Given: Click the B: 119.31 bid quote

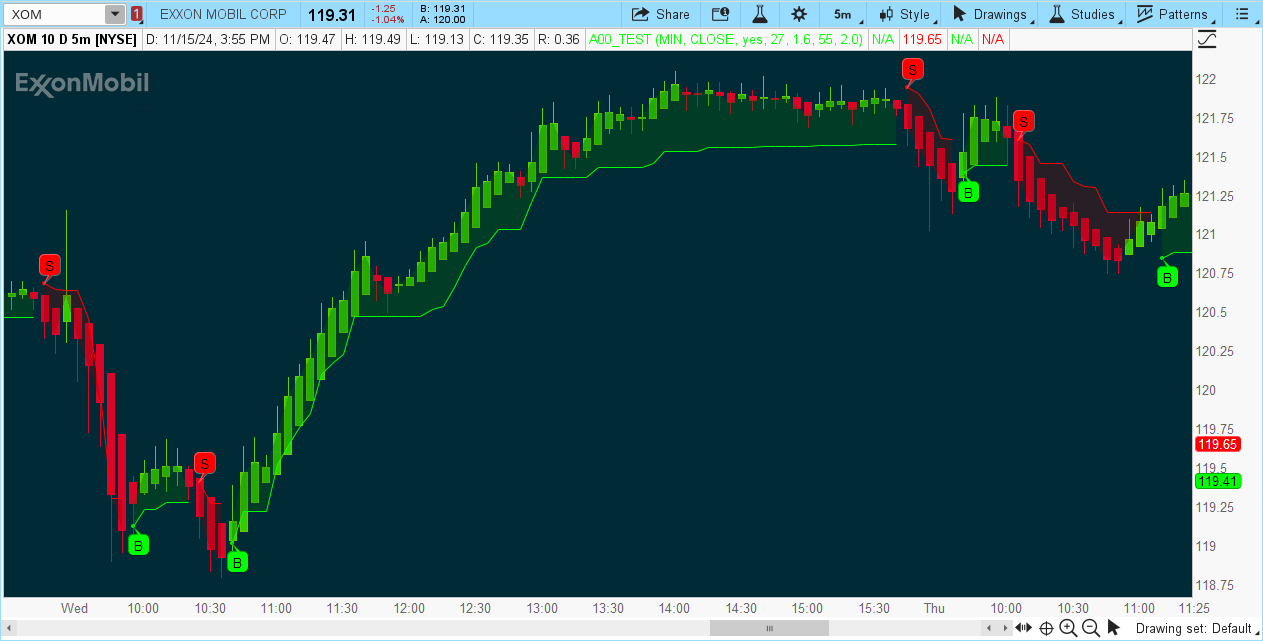Looking at the screenshot, I should click(x=444, y=9).
